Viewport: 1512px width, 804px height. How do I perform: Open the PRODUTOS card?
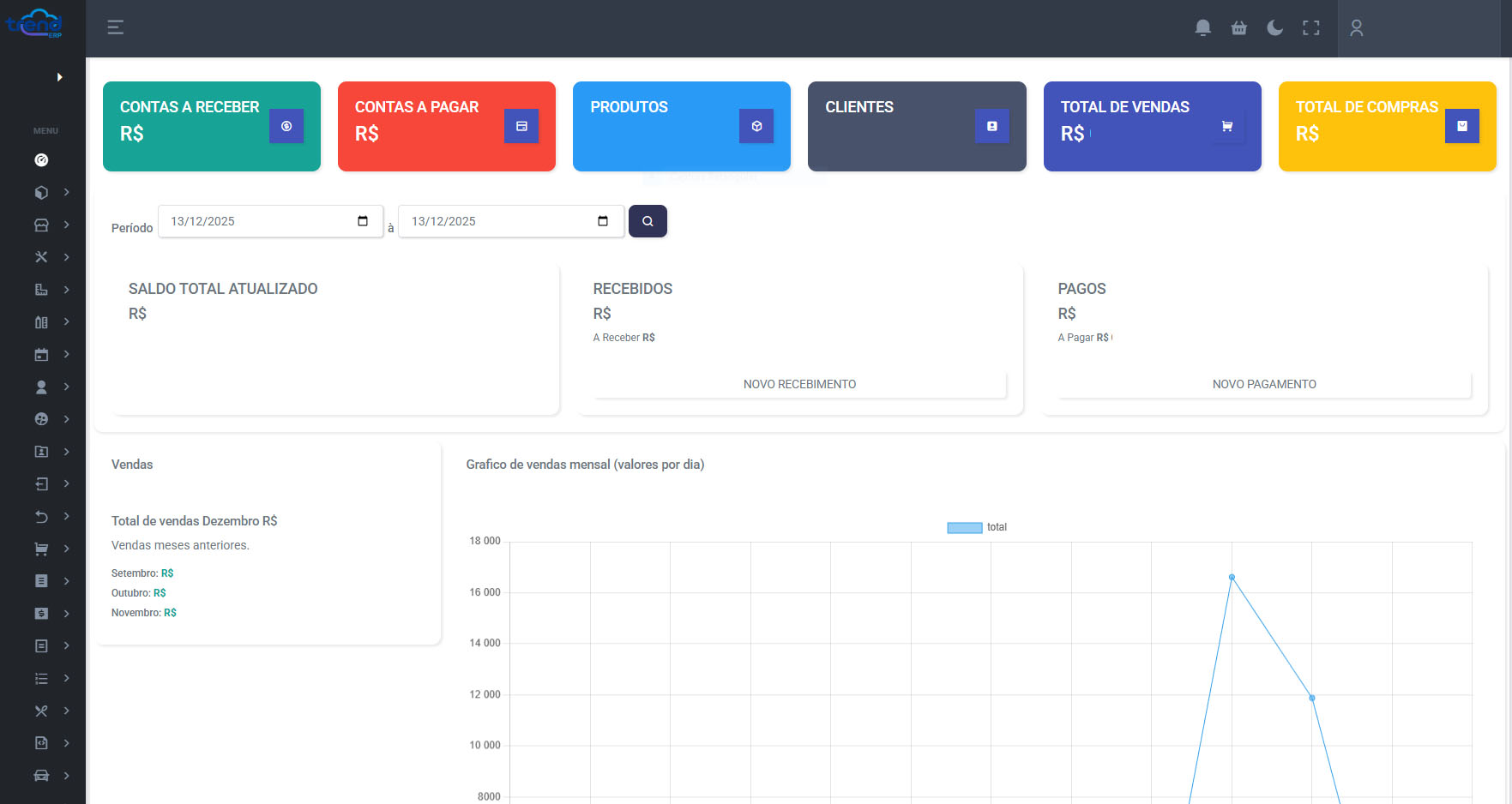[681, 126]
